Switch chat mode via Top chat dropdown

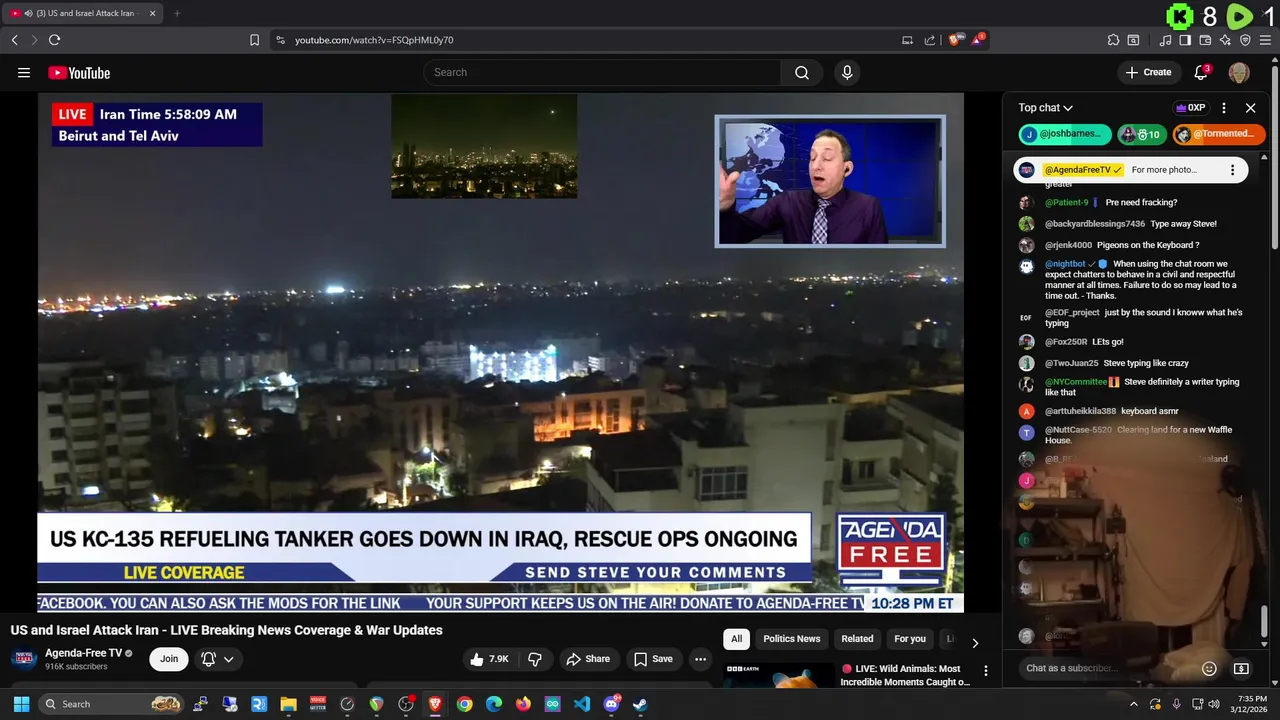click(x=1046, y=108)
